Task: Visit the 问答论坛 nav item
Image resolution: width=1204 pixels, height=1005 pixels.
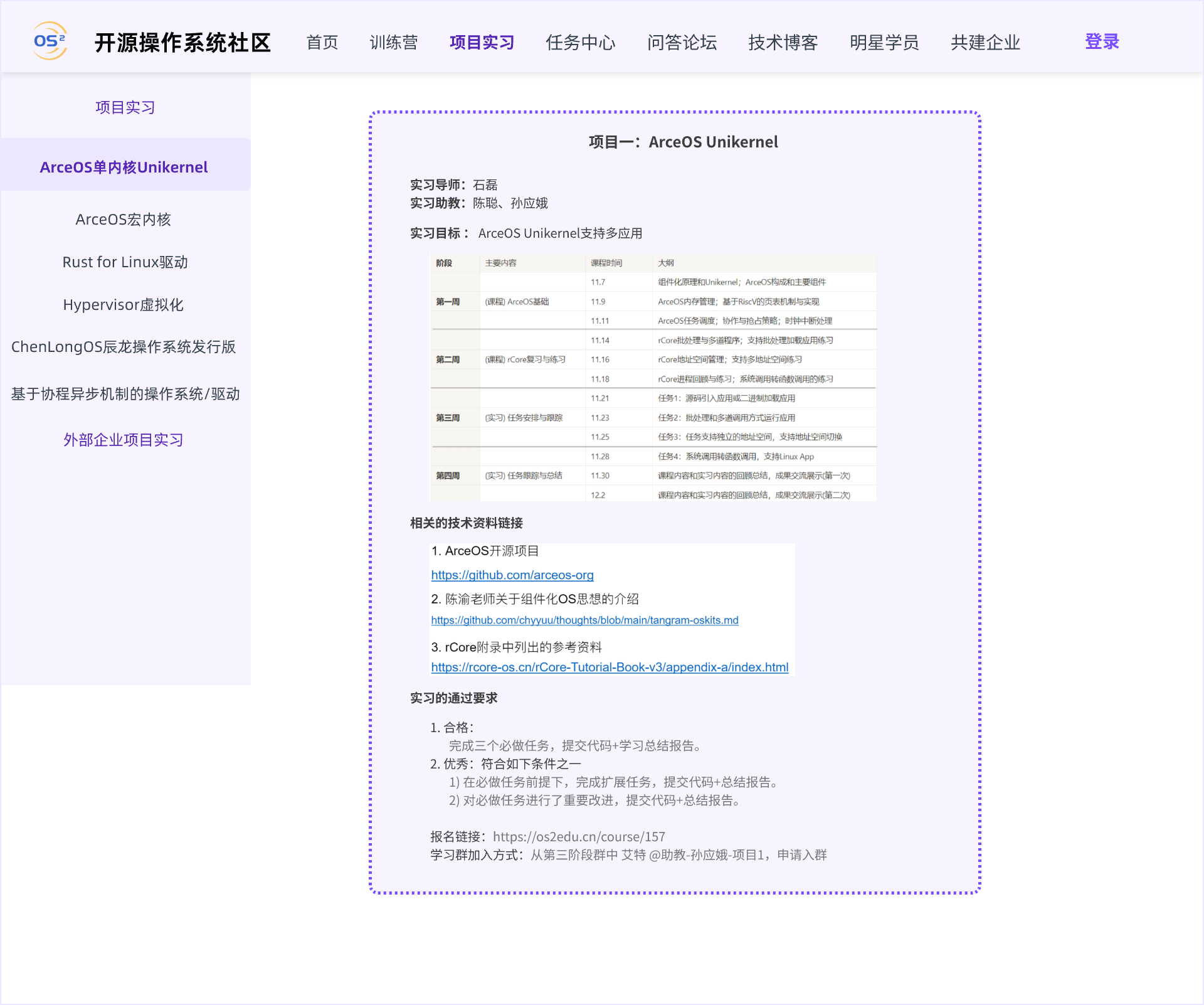Action: 682,42
